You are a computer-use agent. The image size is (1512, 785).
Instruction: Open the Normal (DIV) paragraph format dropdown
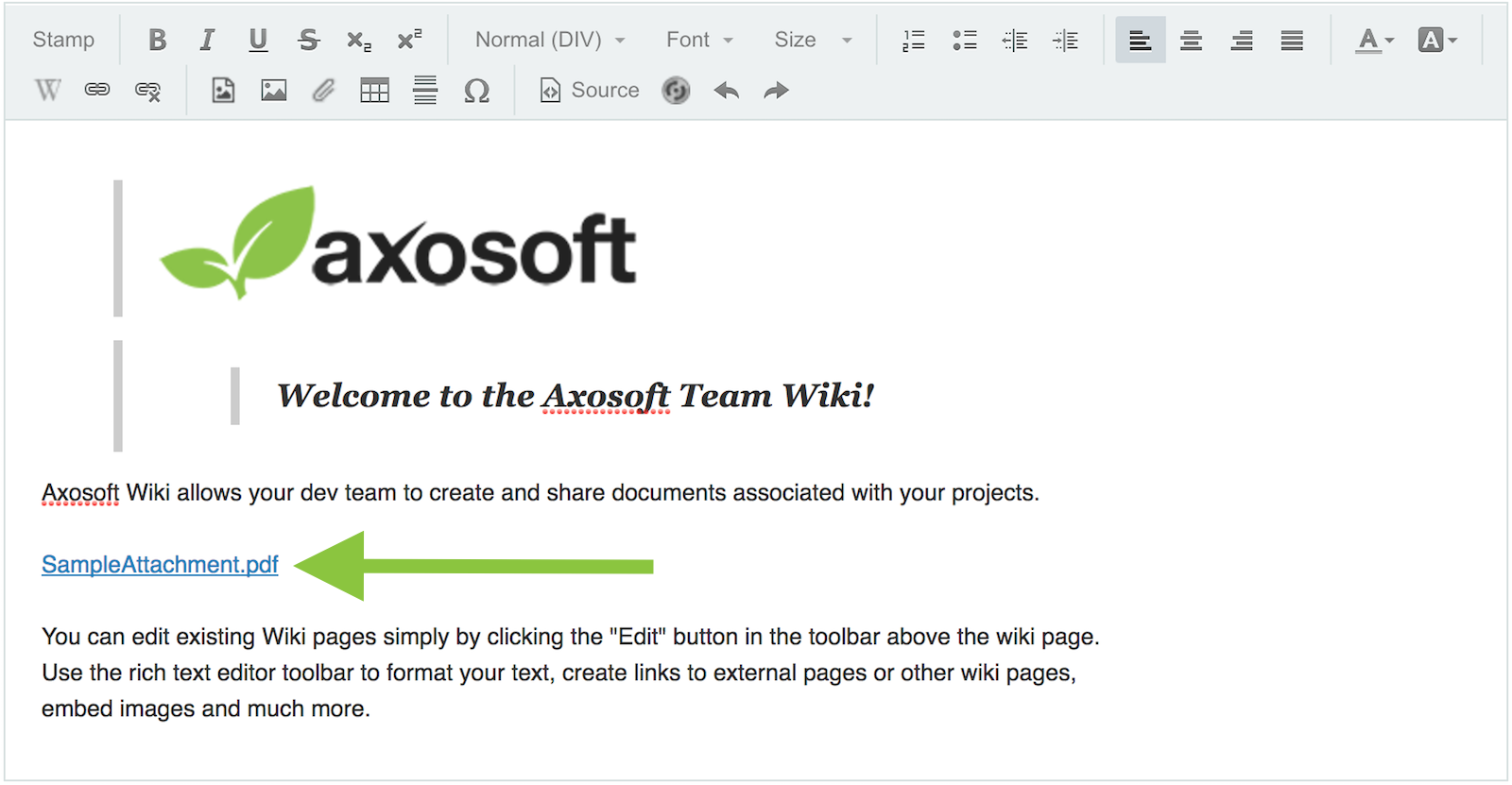coord(551,40)
